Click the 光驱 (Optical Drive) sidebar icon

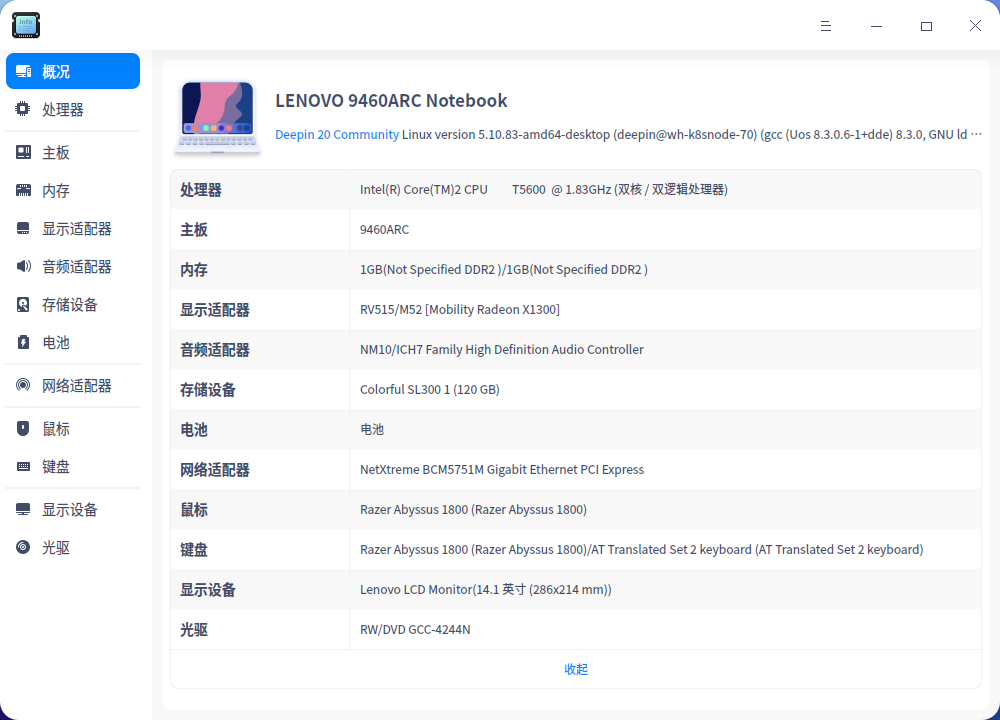pyautogui.click(x=22, y=547)
